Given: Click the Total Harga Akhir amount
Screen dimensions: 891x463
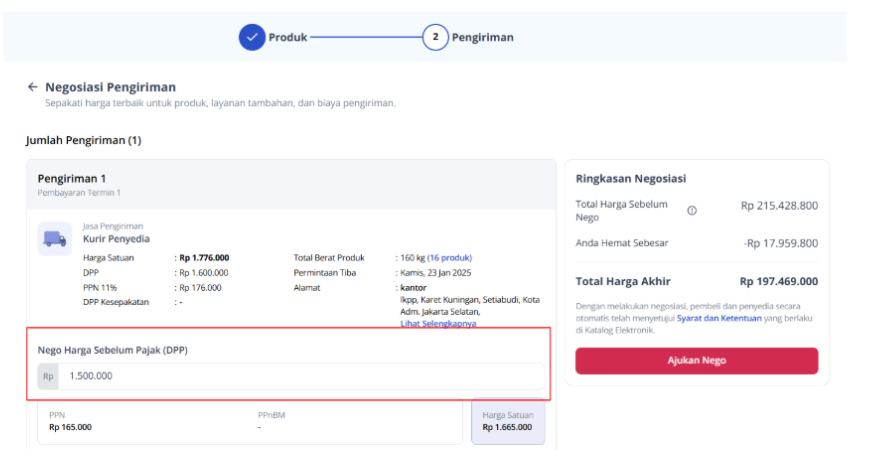Looking at the screenshot, I should click(x=778, y=281).
